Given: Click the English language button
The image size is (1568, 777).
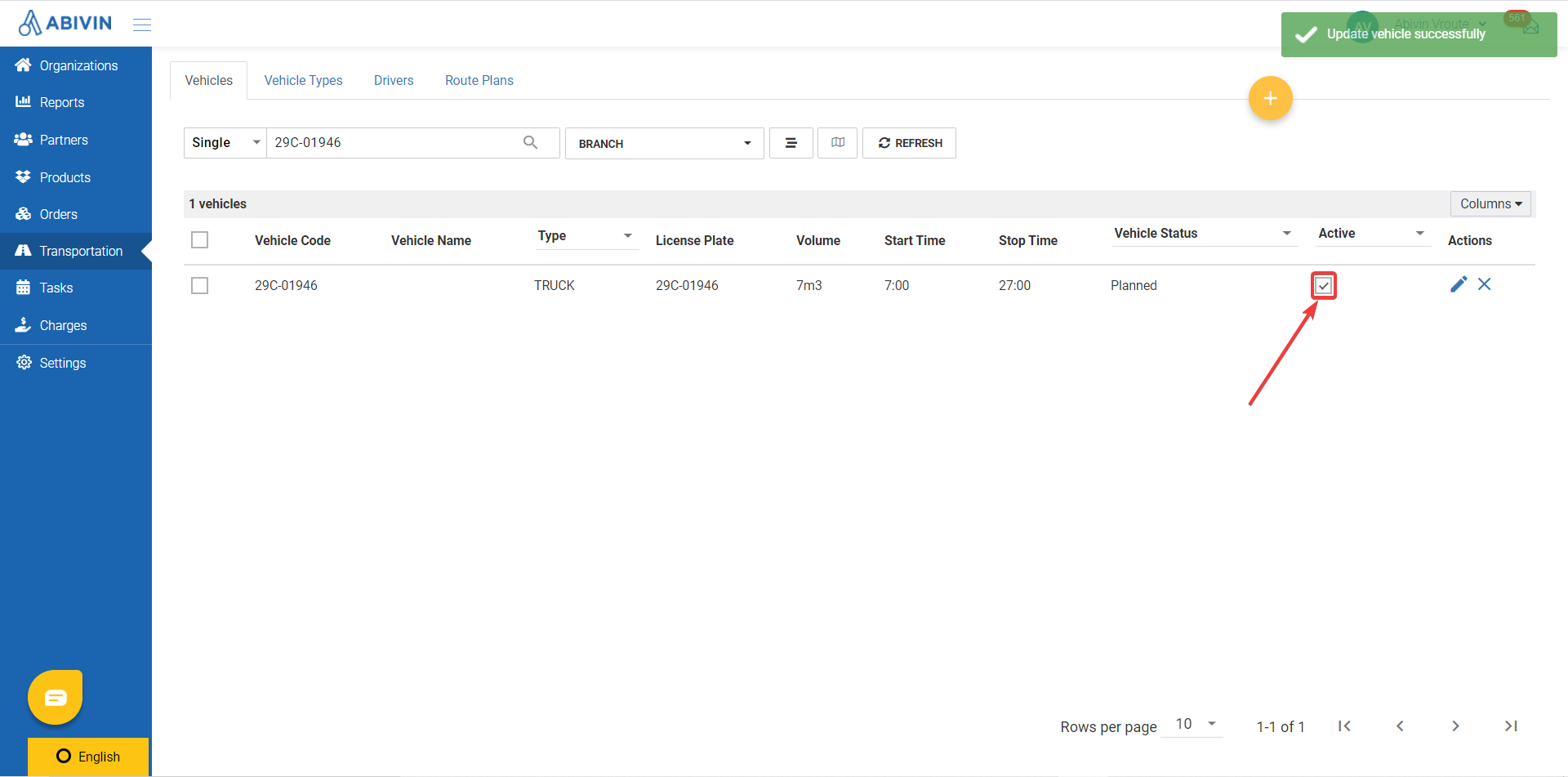Looking at the screenshot, I should pyautogui.click(x=88, y=757).
